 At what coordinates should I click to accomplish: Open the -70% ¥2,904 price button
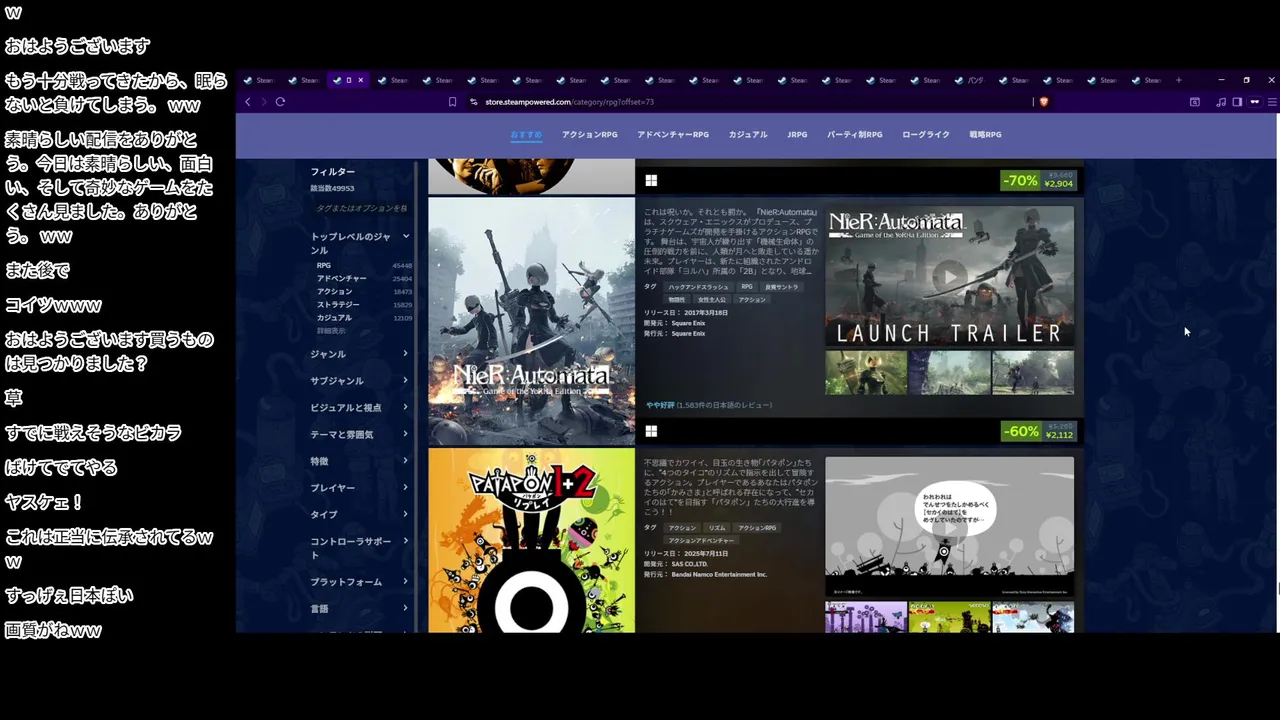pyautogui.click(x=1038, y=180)
